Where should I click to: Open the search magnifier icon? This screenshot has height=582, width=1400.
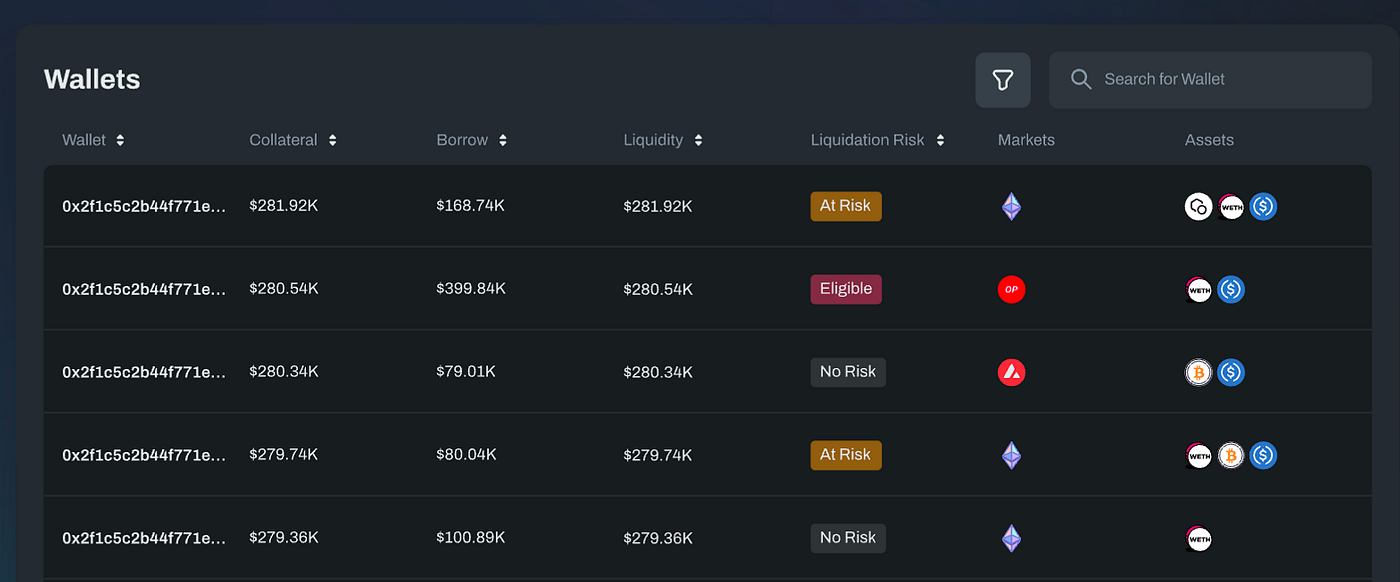(1081, 79)
